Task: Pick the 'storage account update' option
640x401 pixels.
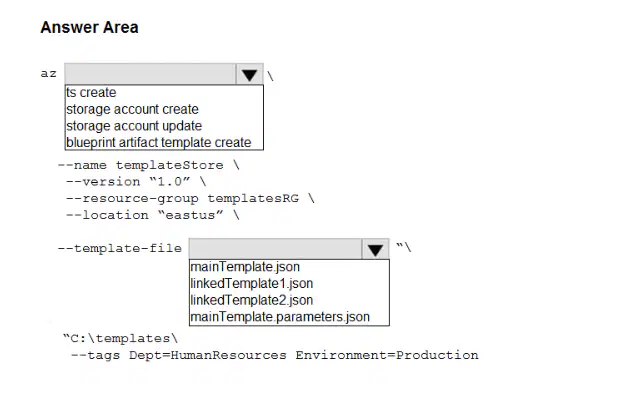Action: point(134,126)
